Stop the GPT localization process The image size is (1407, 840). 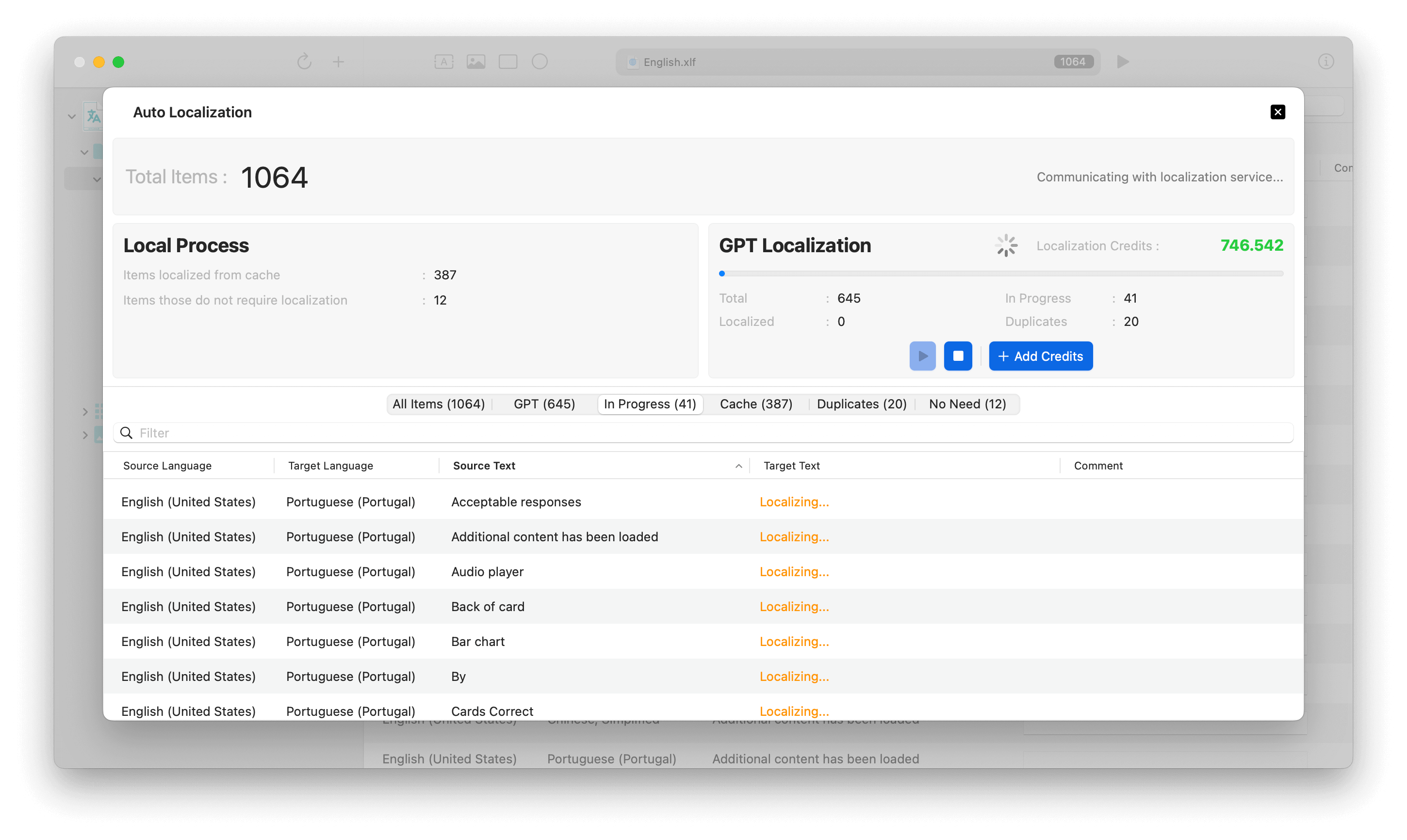tap(957, 356)
